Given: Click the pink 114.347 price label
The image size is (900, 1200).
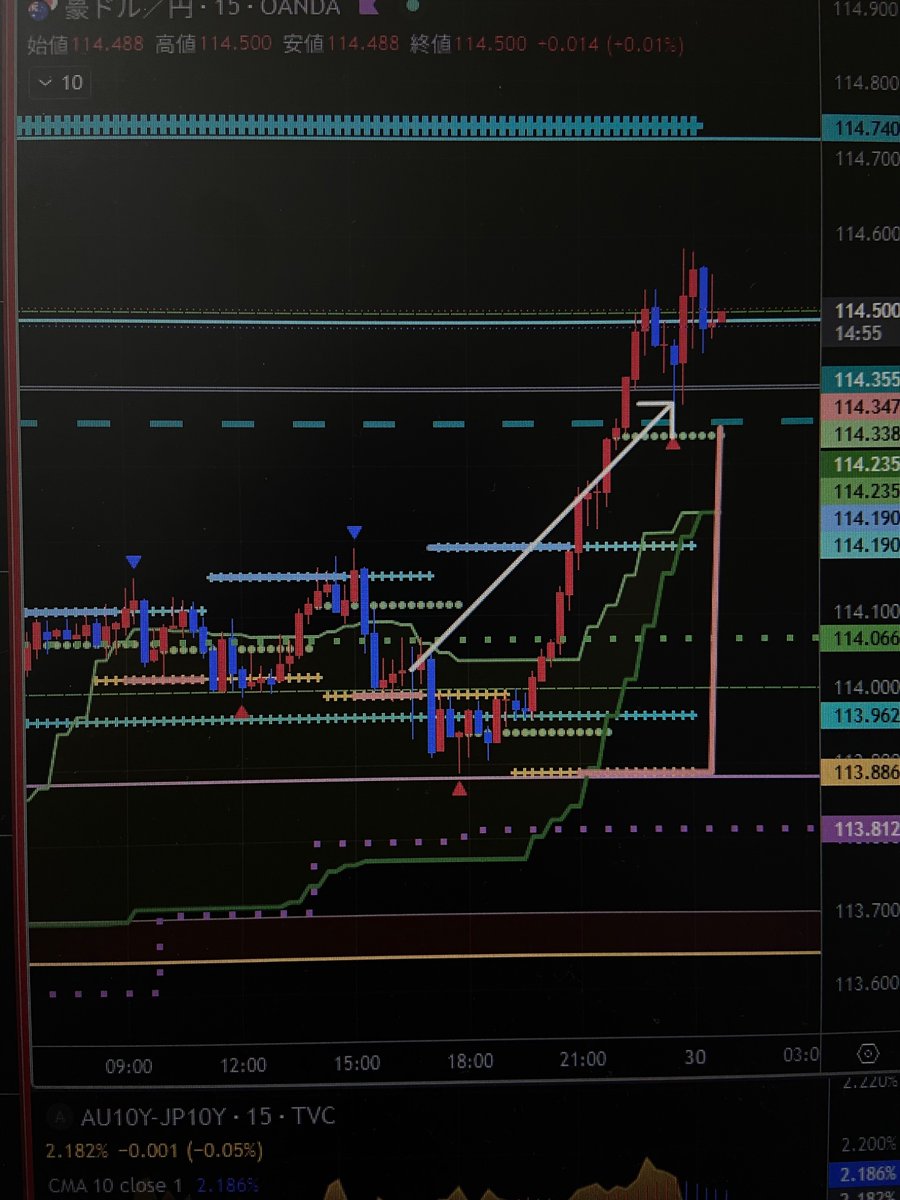Looking at the screenshot, I should click(x=862, y=407).
